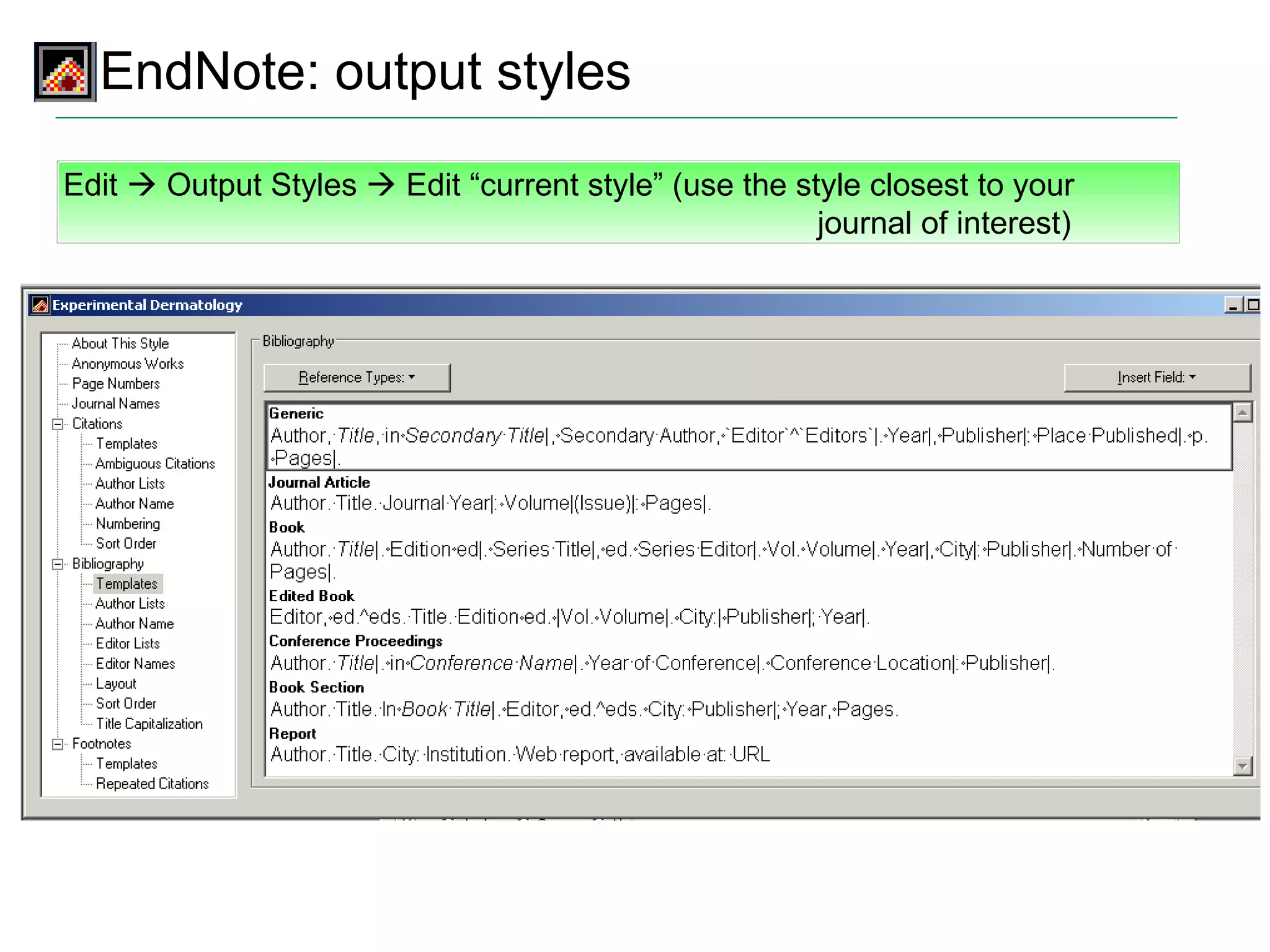Image resolution: width=1270 pixels, height=952 pixels.
Task: Select Editor Lists
Action: pos(128,643)
